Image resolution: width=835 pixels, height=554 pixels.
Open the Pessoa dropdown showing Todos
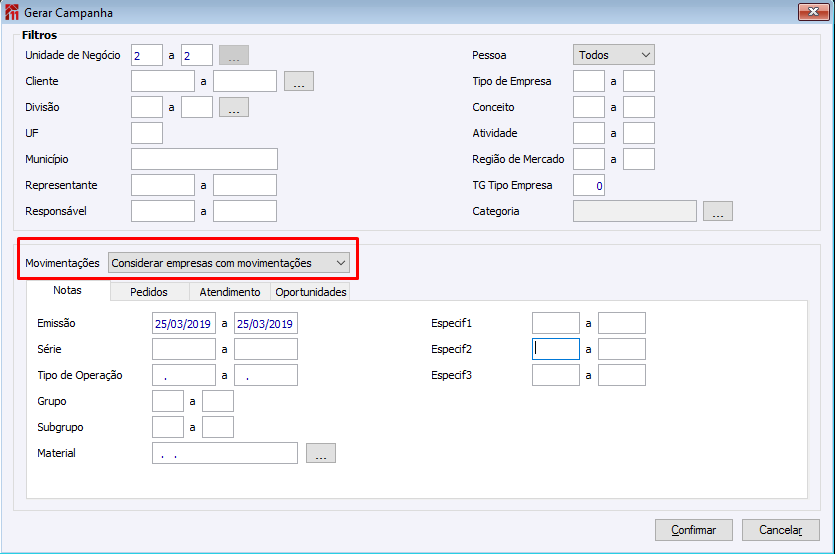613,55
